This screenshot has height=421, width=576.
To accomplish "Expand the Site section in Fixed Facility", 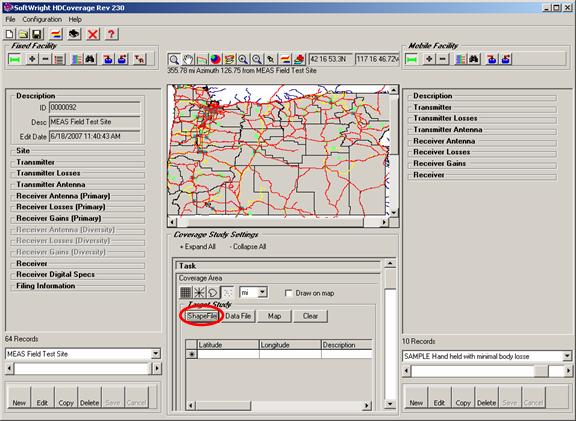I will coord(78,151).
